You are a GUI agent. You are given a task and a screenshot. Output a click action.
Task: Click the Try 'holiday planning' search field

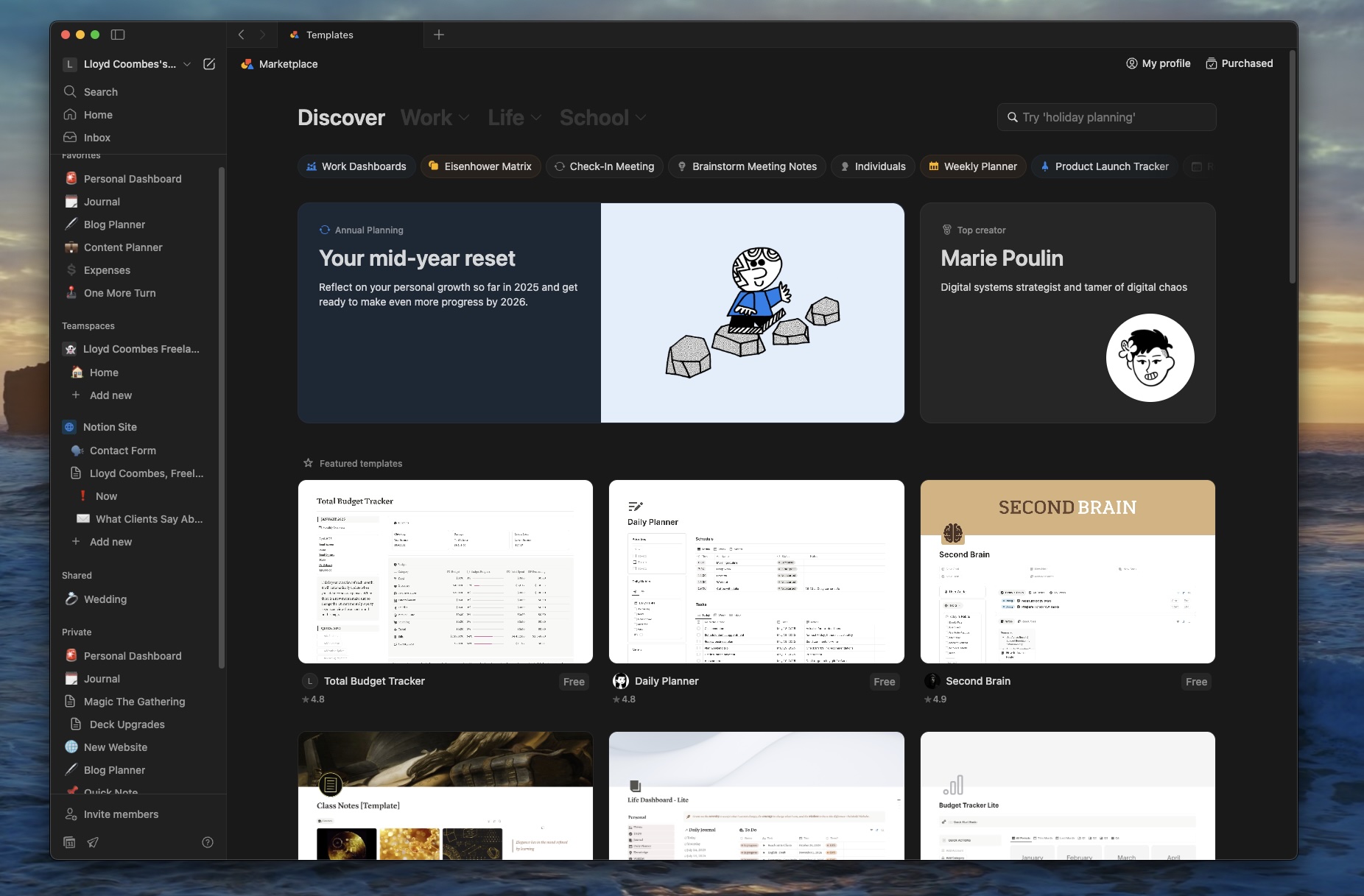pos(1105,117)
